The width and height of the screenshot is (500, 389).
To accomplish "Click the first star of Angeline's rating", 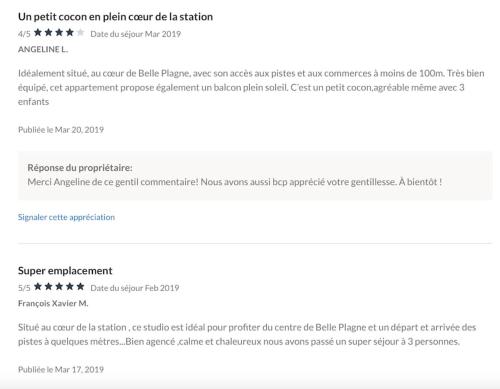I will tap(38, 33).
